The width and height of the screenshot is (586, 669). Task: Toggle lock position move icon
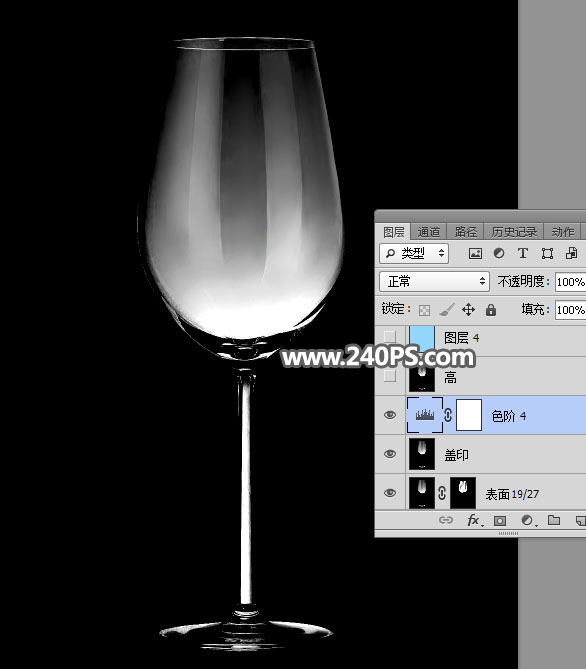(468, 310)
